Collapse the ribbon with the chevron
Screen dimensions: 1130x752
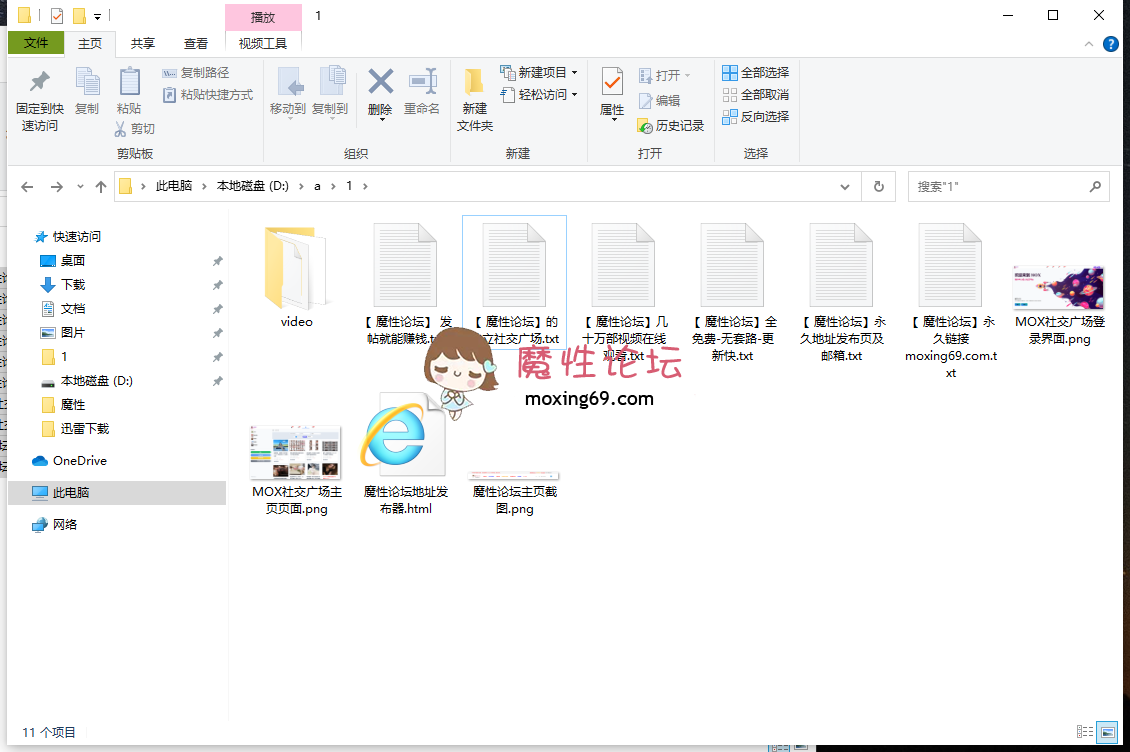tap(1088, 44)
